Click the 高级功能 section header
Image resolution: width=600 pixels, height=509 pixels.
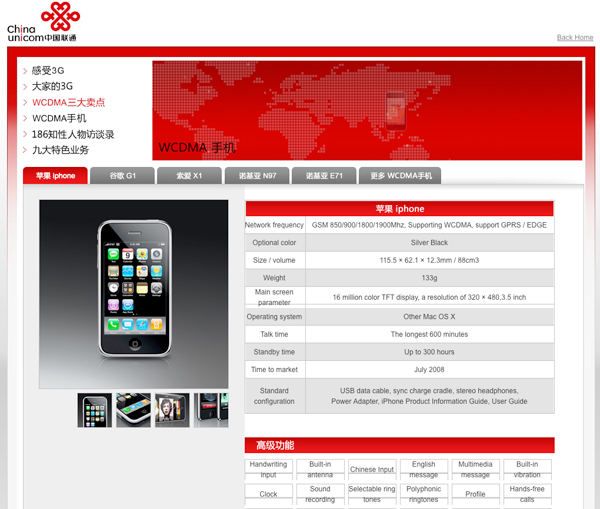400,445
